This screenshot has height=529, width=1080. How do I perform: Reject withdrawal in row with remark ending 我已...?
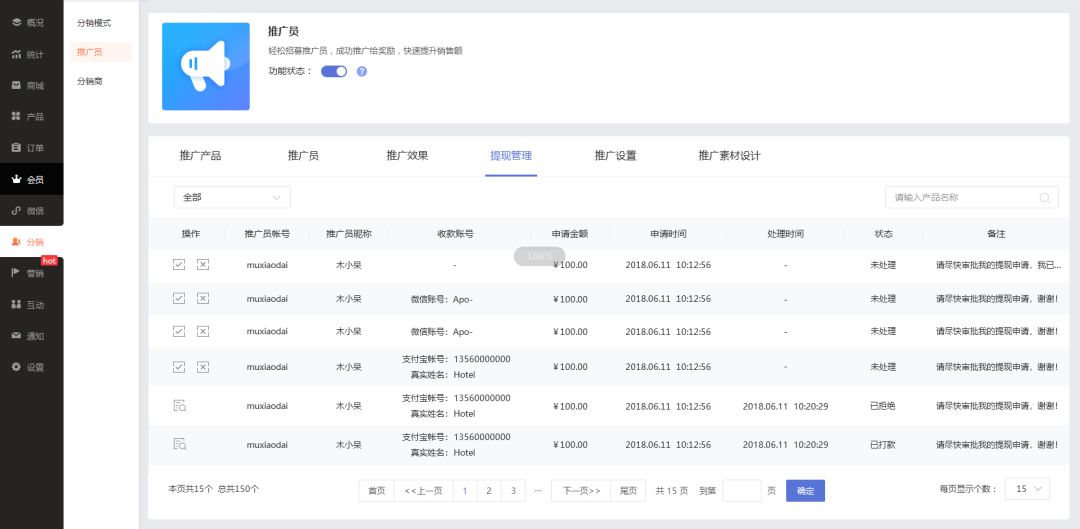[x=202, y=264]
